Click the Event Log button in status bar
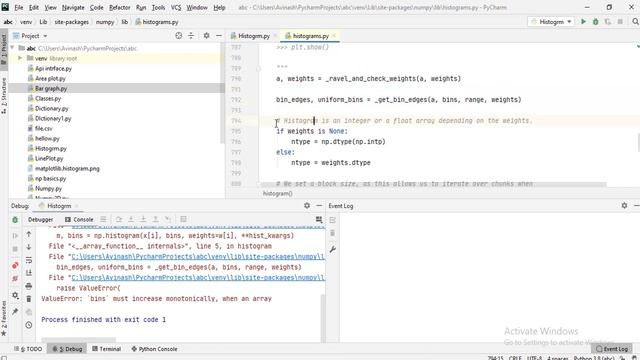This screenshot has height=360, width=640. (x=612, y=349)
